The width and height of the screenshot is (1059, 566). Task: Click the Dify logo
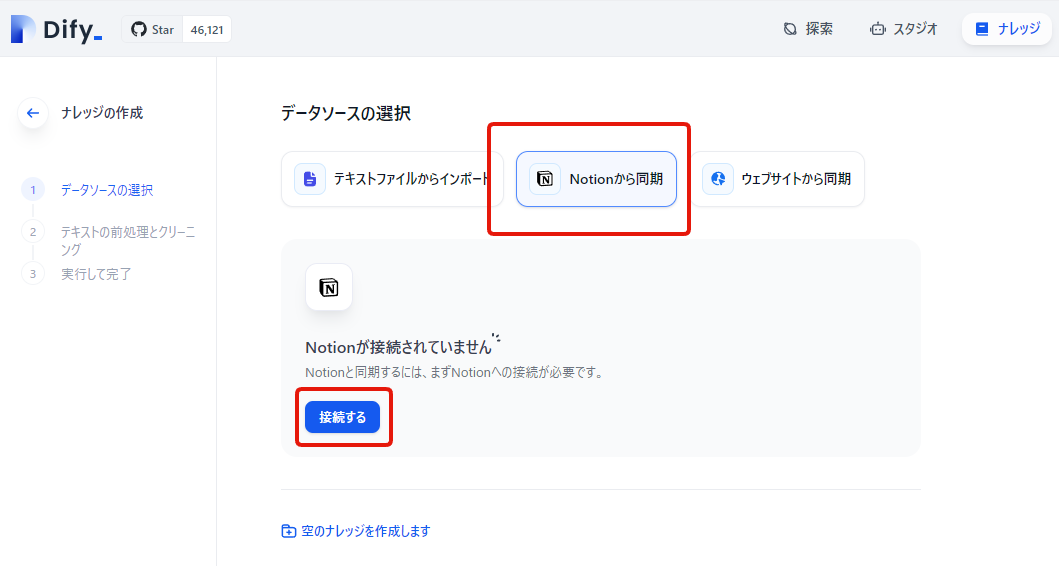click(x=56, y=29)
